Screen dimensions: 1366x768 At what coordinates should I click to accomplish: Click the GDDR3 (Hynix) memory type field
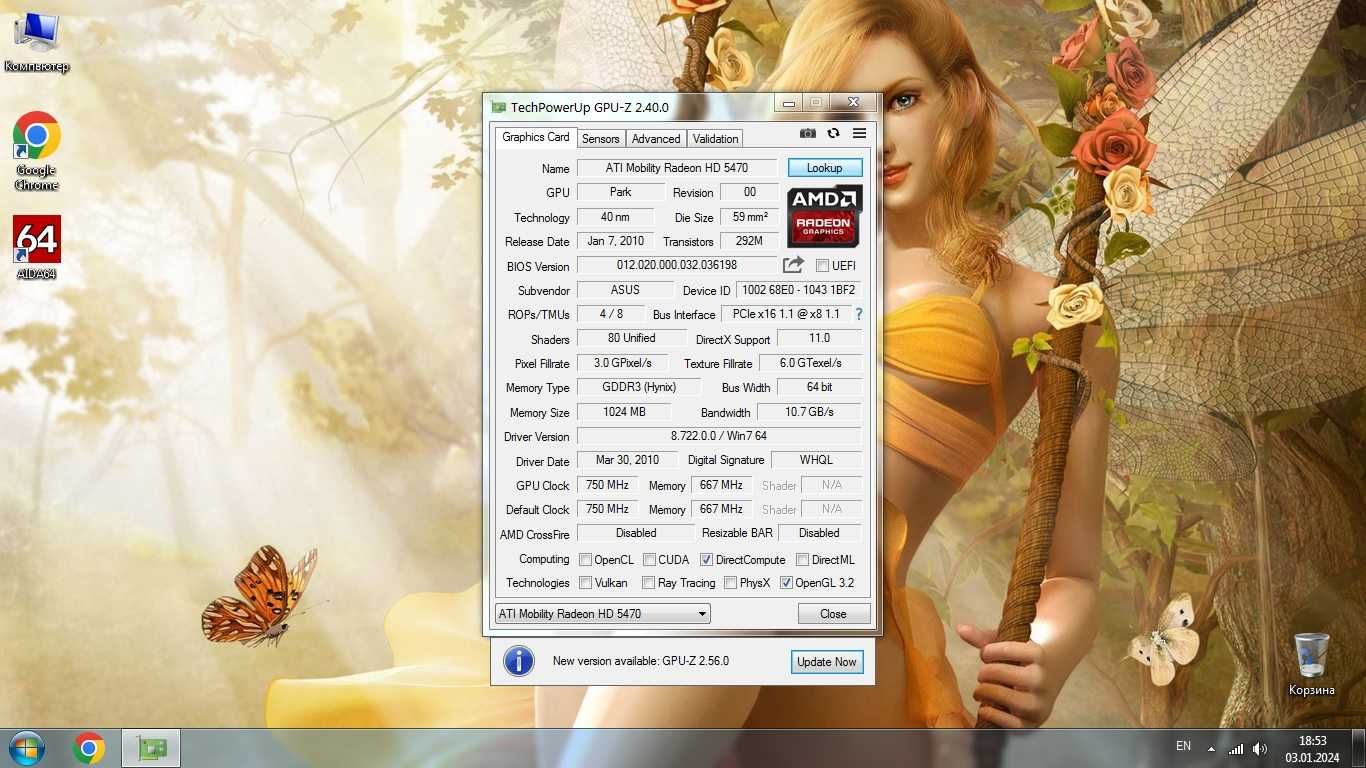pos(639,387)
